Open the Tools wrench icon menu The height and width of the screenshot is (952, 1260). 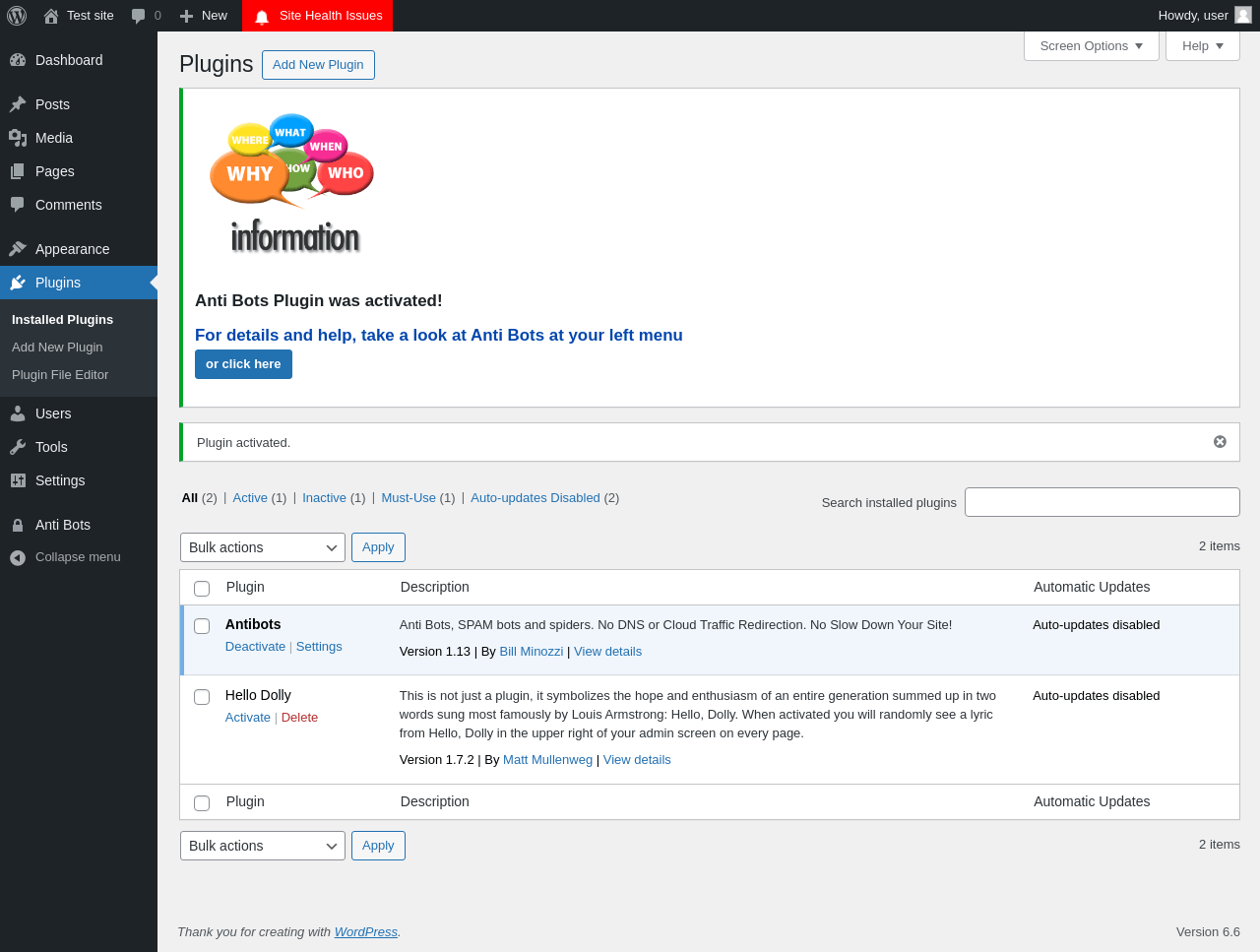click(18, 447)
